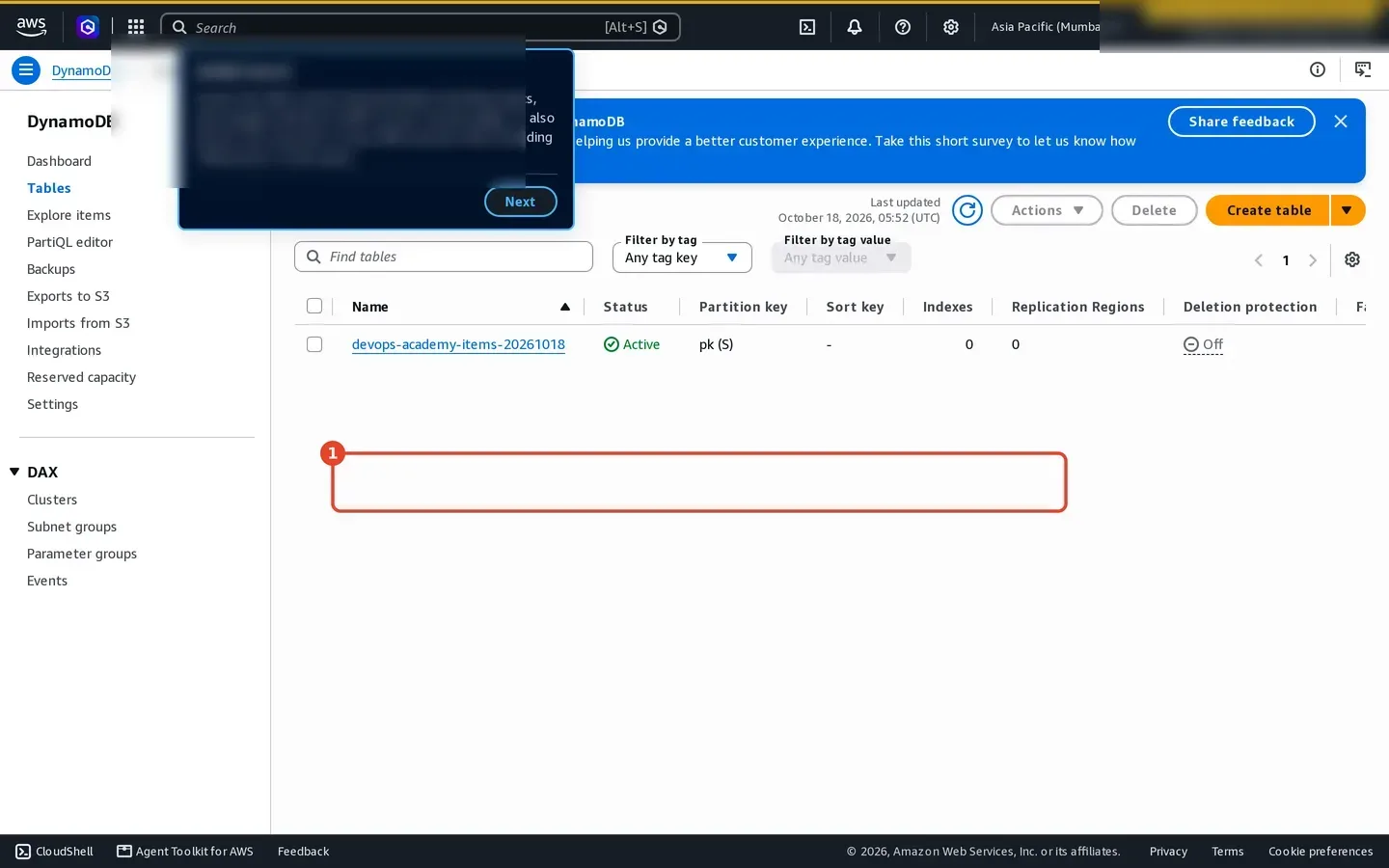Open the Services grid menu
The image size is (1389, 868).
pyautogui.click(x=136, y=27)
